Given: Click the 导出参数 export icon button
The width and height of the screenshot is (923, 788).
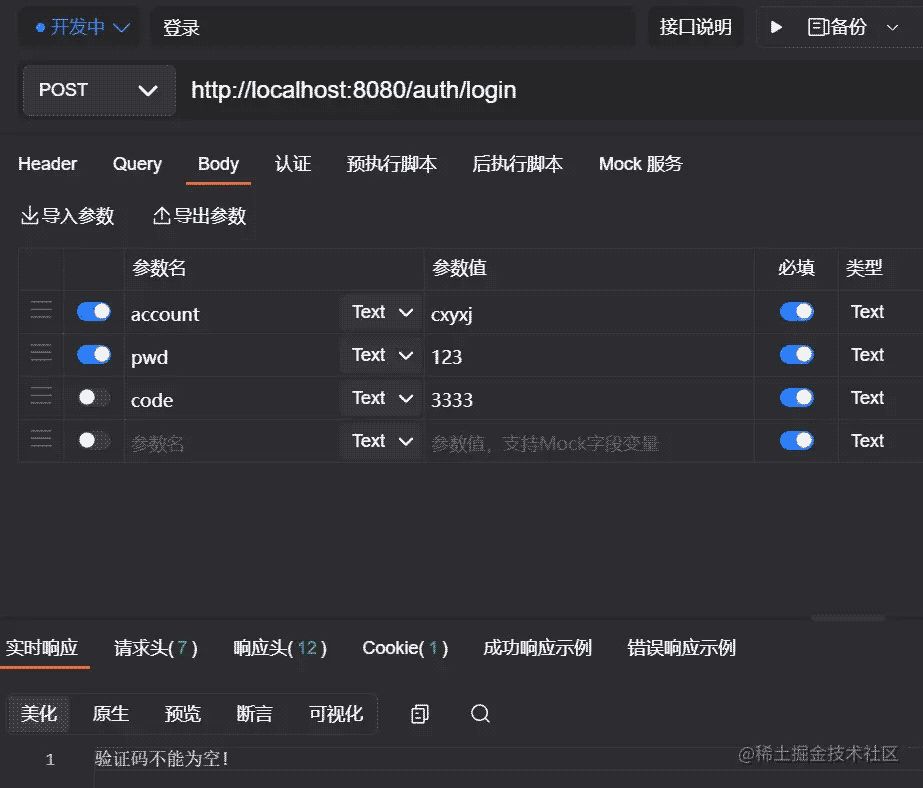Looking at the screenshot, I should click(199, 216).
